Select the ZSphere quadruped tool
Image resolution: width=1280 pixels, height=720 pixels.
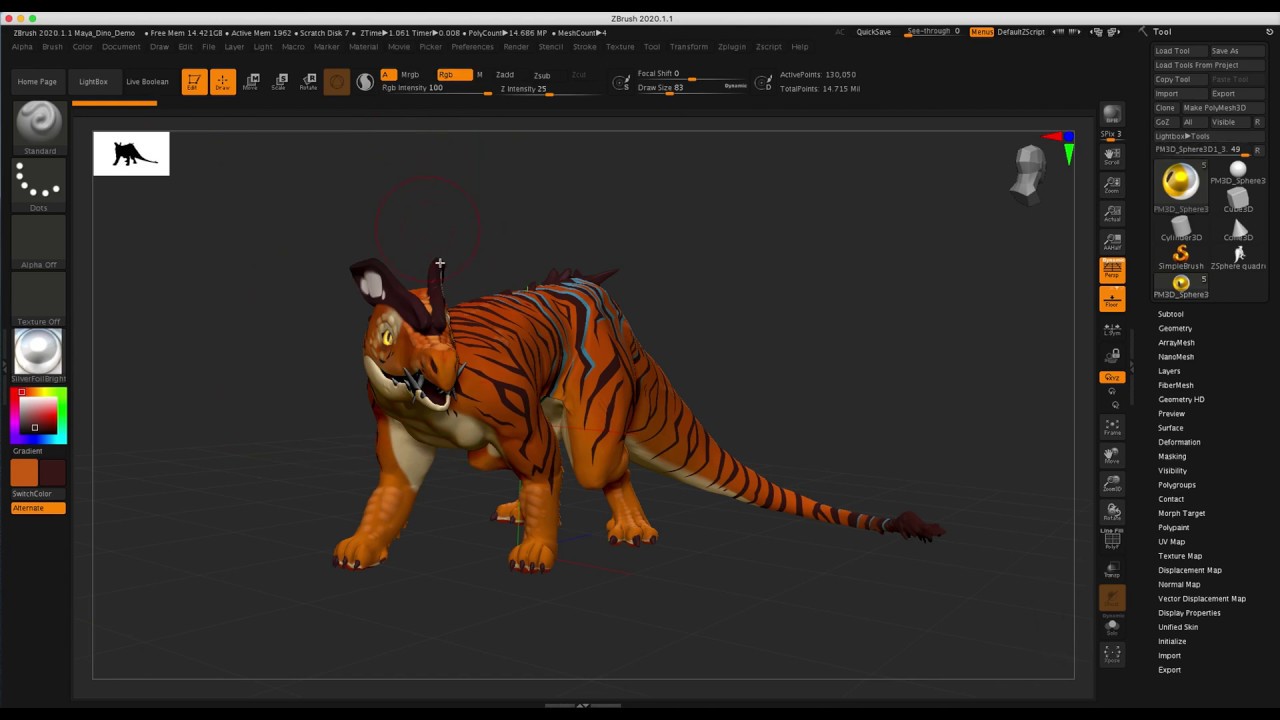(1238, 257)
